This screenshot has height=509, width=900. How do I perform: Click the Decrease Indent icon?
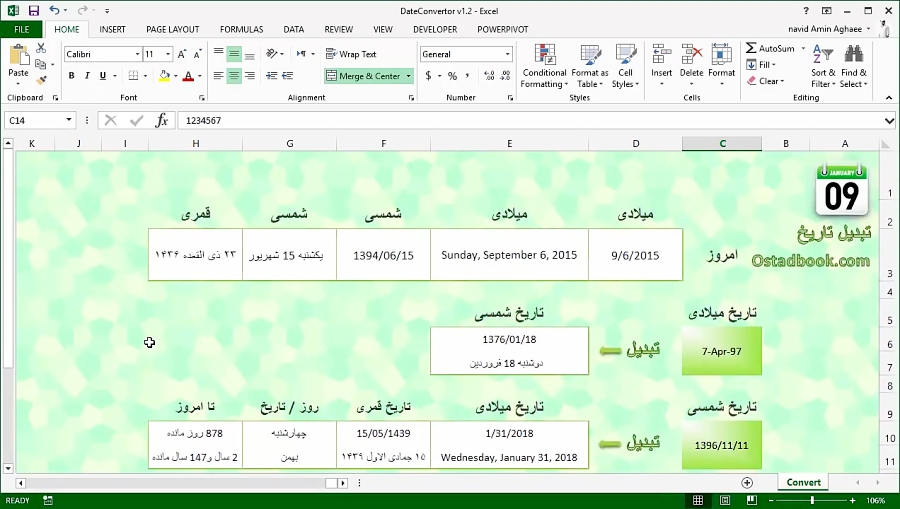(271, 75)
